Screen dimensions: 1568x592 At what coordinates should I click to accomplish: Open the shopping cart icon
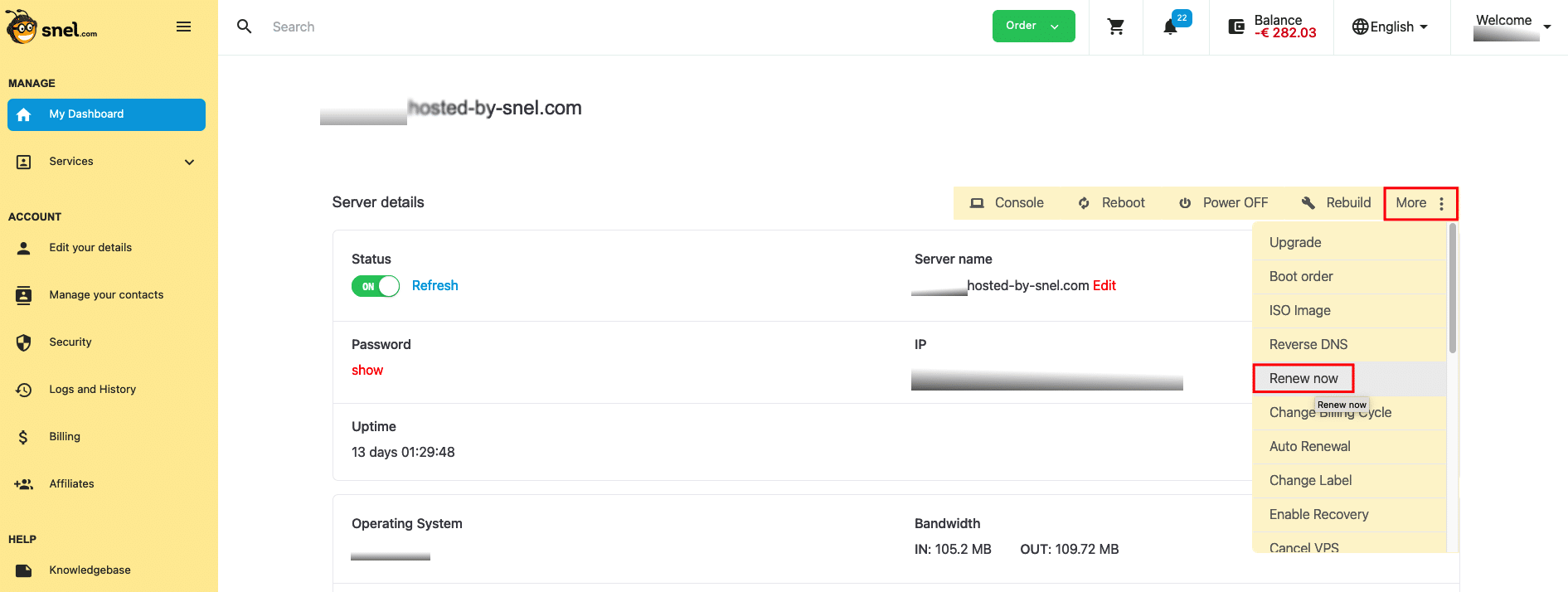click(x=1116, y=27)
